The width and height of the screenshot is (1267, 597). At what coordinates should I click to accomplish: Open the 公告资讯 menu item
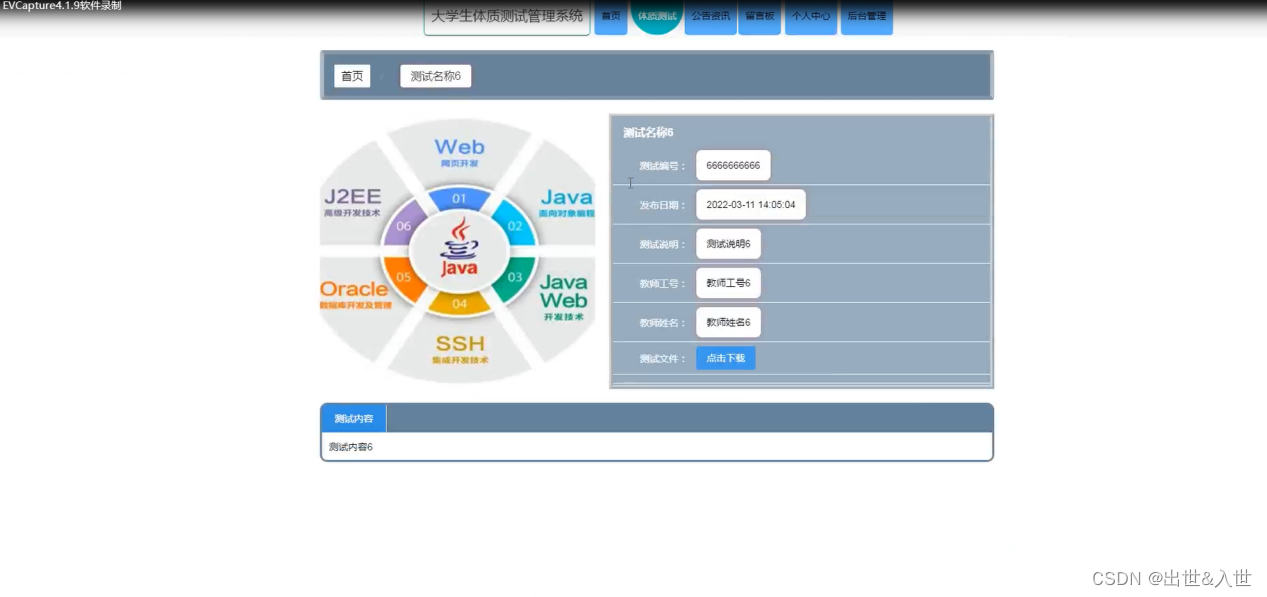coord(711,17)
